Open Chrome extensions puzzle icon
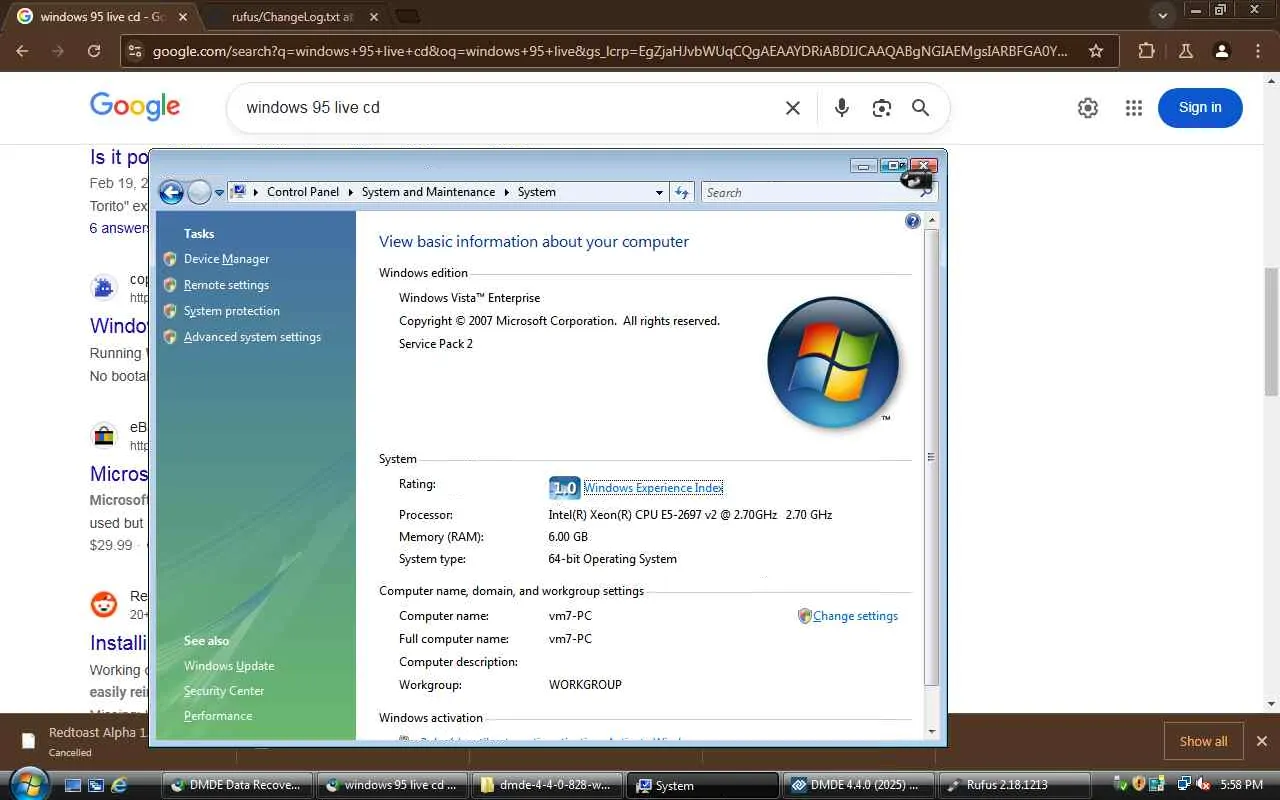The height and width of the screenshot is (800, 1280). 1147,51
